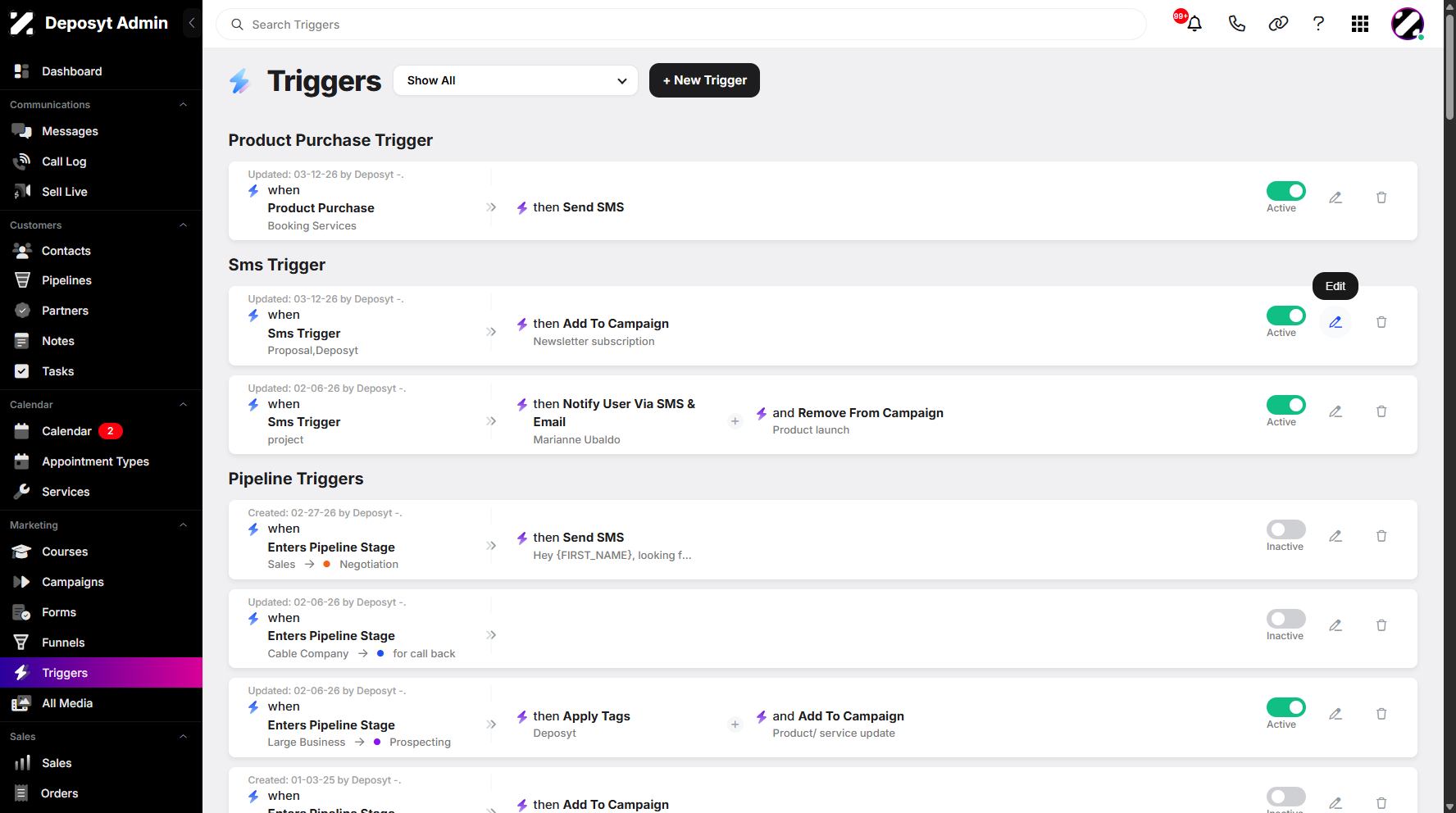Disable Large Business Prospecting trigger switch
Viewport: 1456px width, 813px height.
tap(1285, 707)
